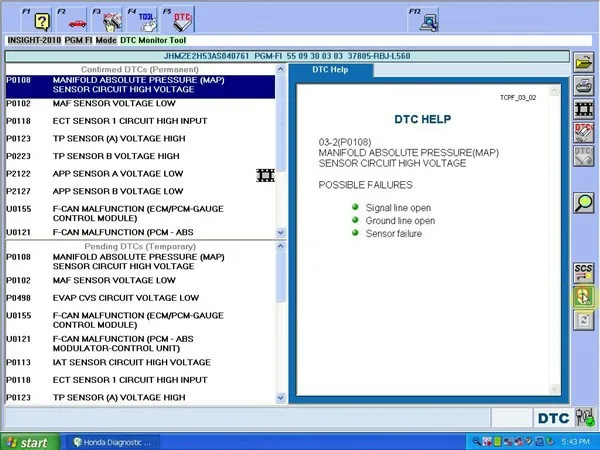Open the F4 TOOL icon

tap(142, 19)
